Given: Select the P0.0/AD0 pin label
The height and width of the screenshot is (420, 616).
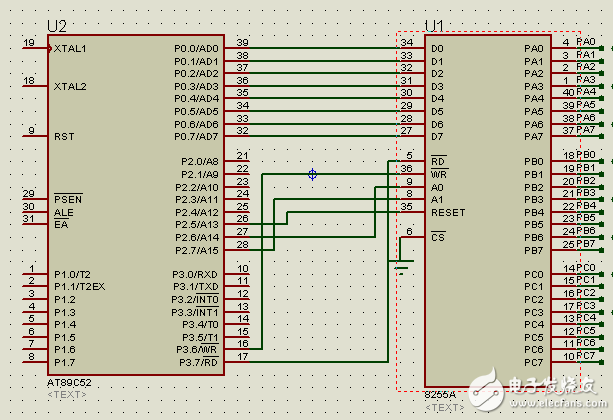Looking at the screenshot, I should [x=195, y=48].
